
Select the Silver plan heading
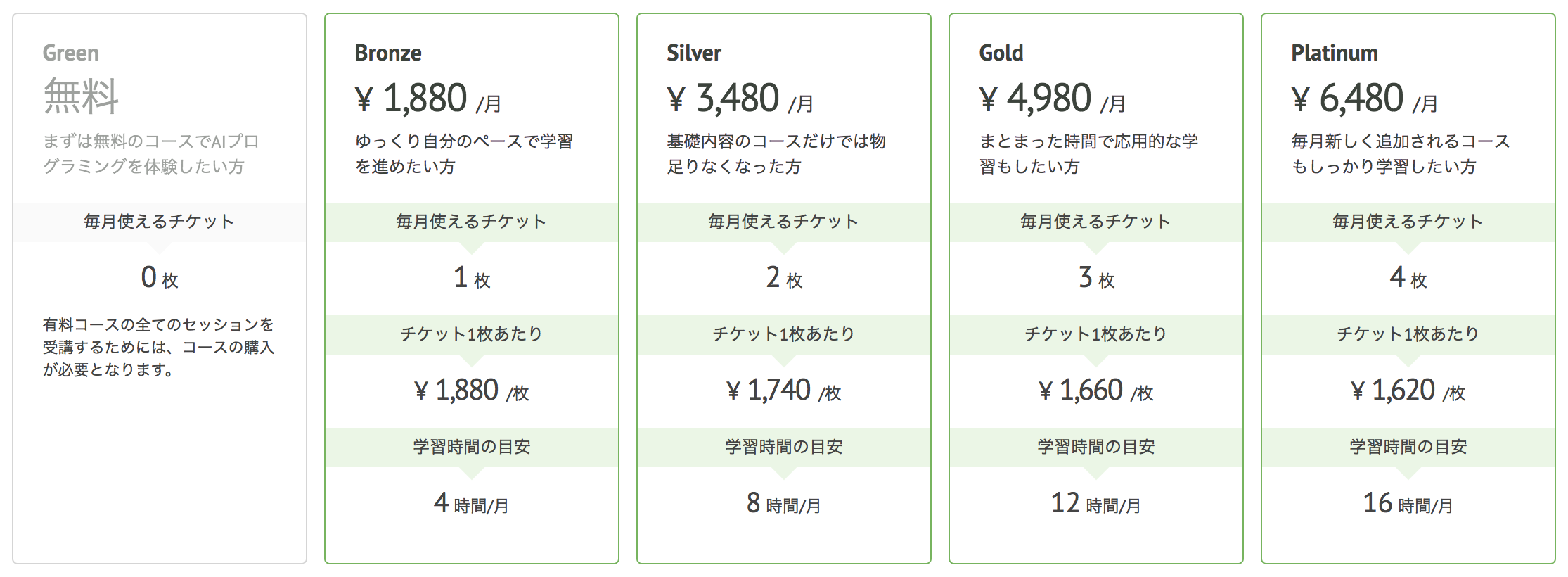694,53
